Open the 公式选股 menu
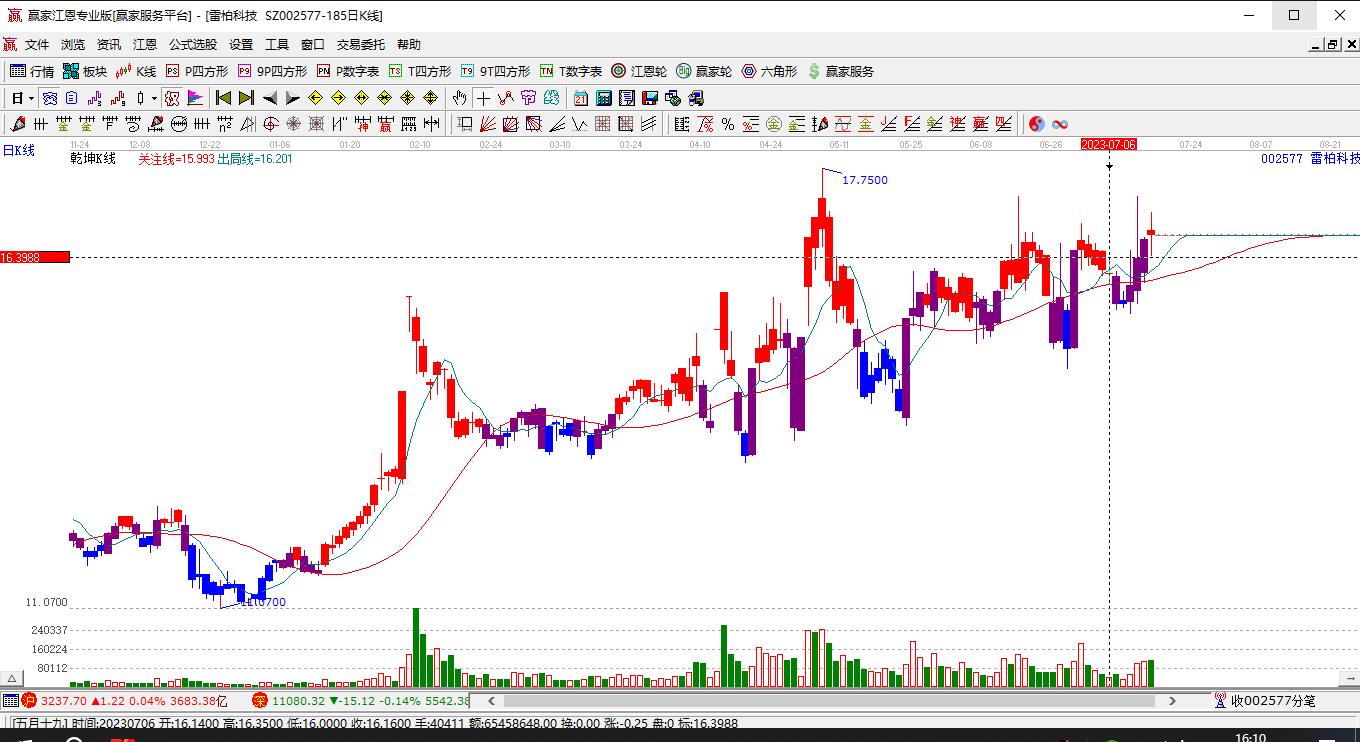1360x742 pixels. 192,45
